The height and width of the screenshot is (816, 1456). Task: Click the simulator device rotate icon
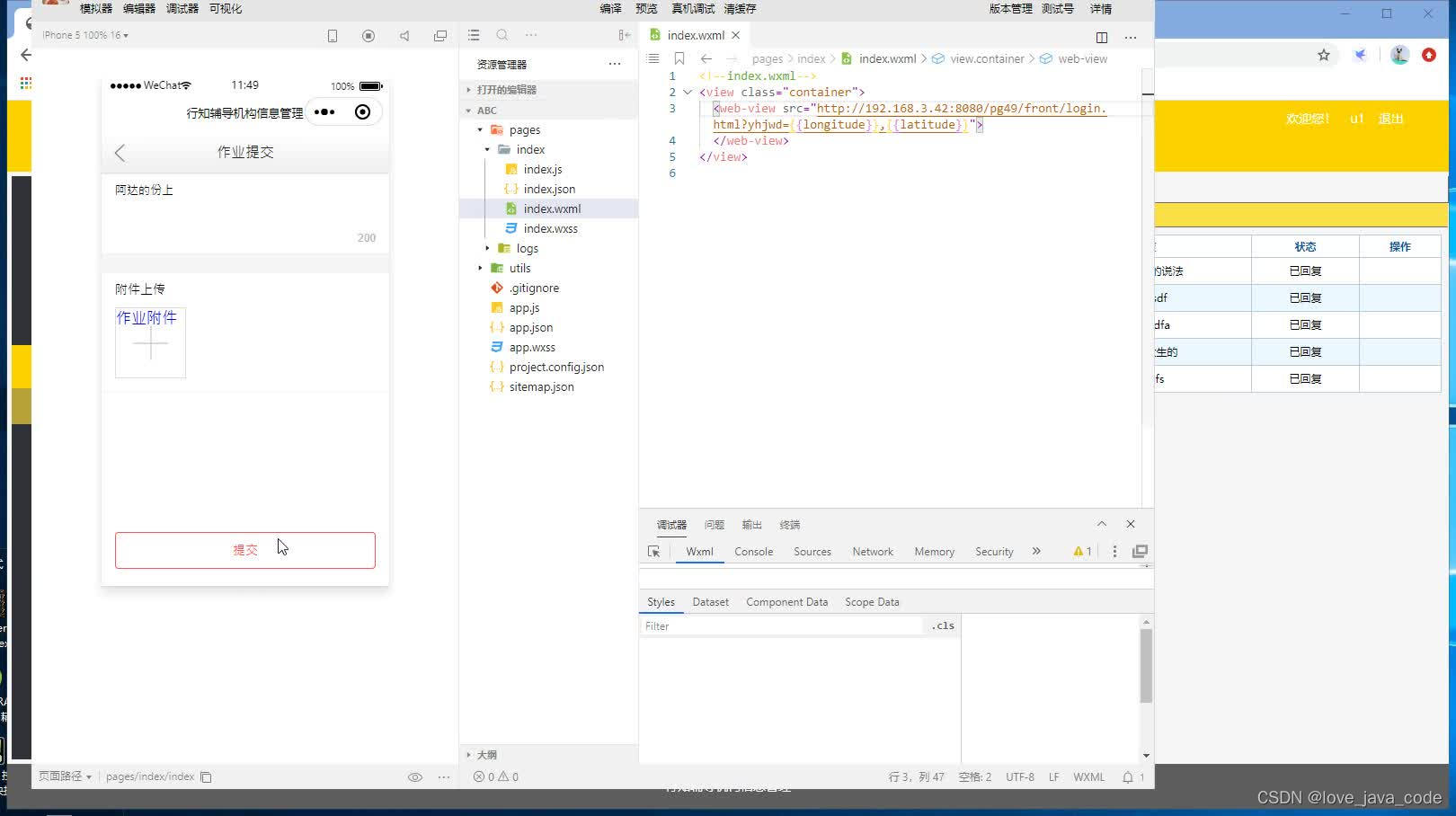pyautogui.click(x=333, y=36)
